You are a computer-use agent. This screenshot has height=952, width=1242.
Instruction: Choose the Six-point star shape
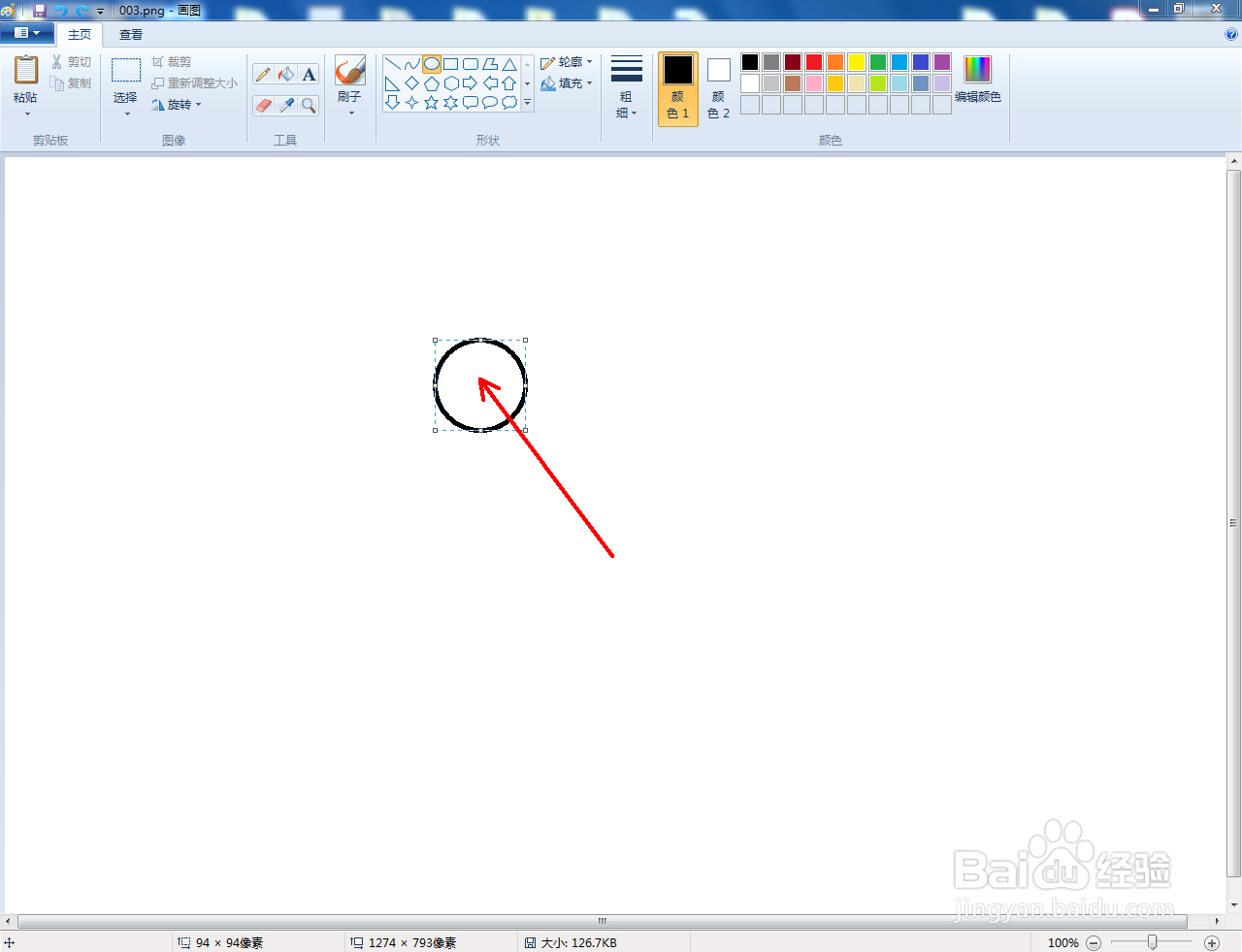451,102
